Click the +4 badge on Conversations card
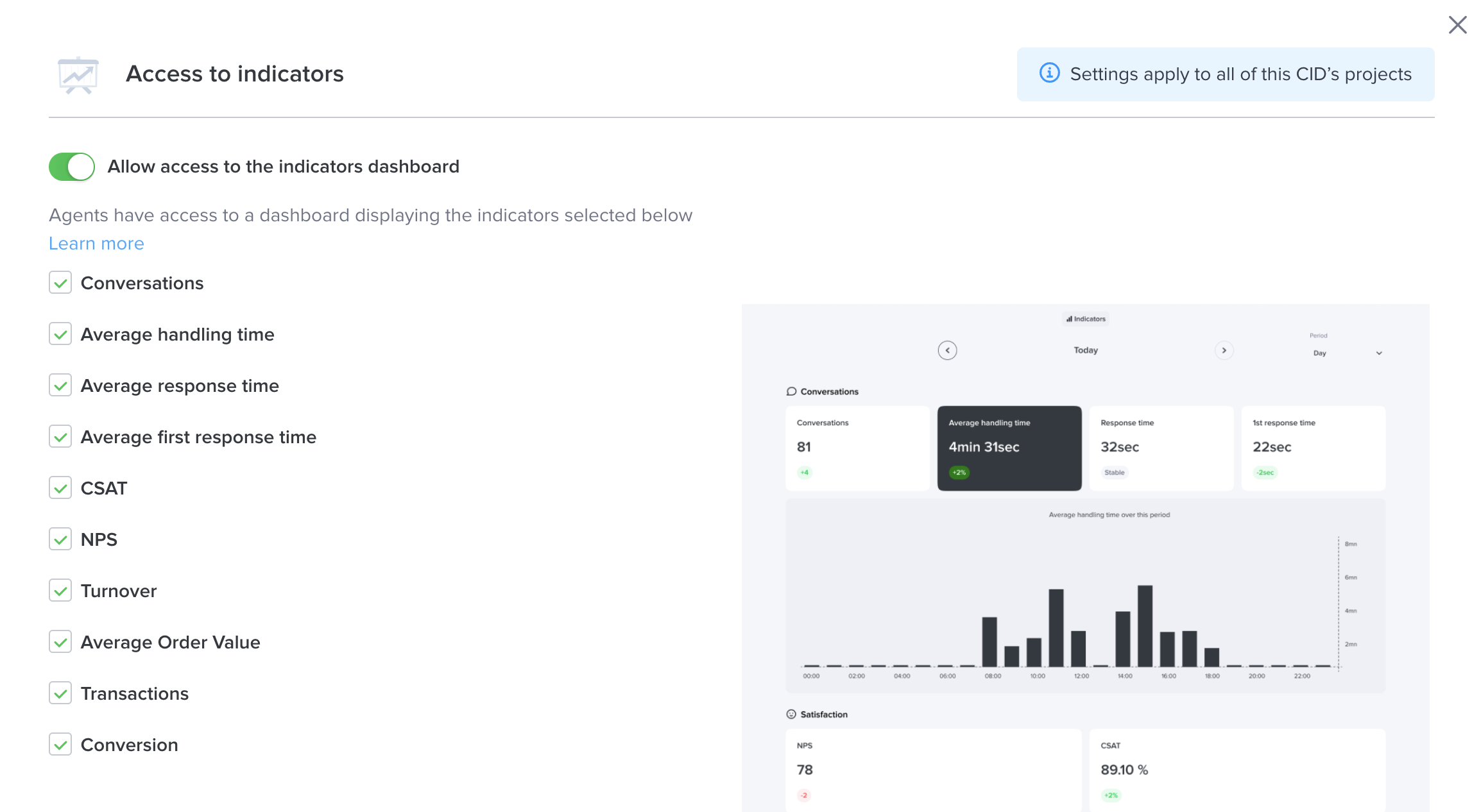 tap(804, 473)
